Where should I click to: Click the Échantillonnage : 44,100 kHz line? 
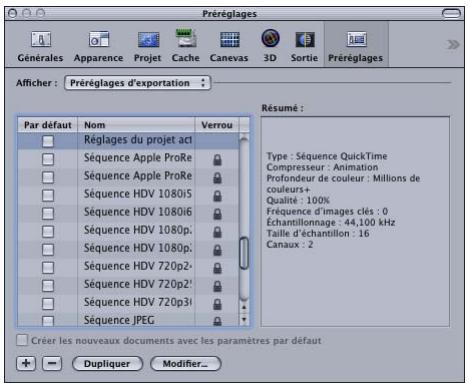tap(331, 222)
